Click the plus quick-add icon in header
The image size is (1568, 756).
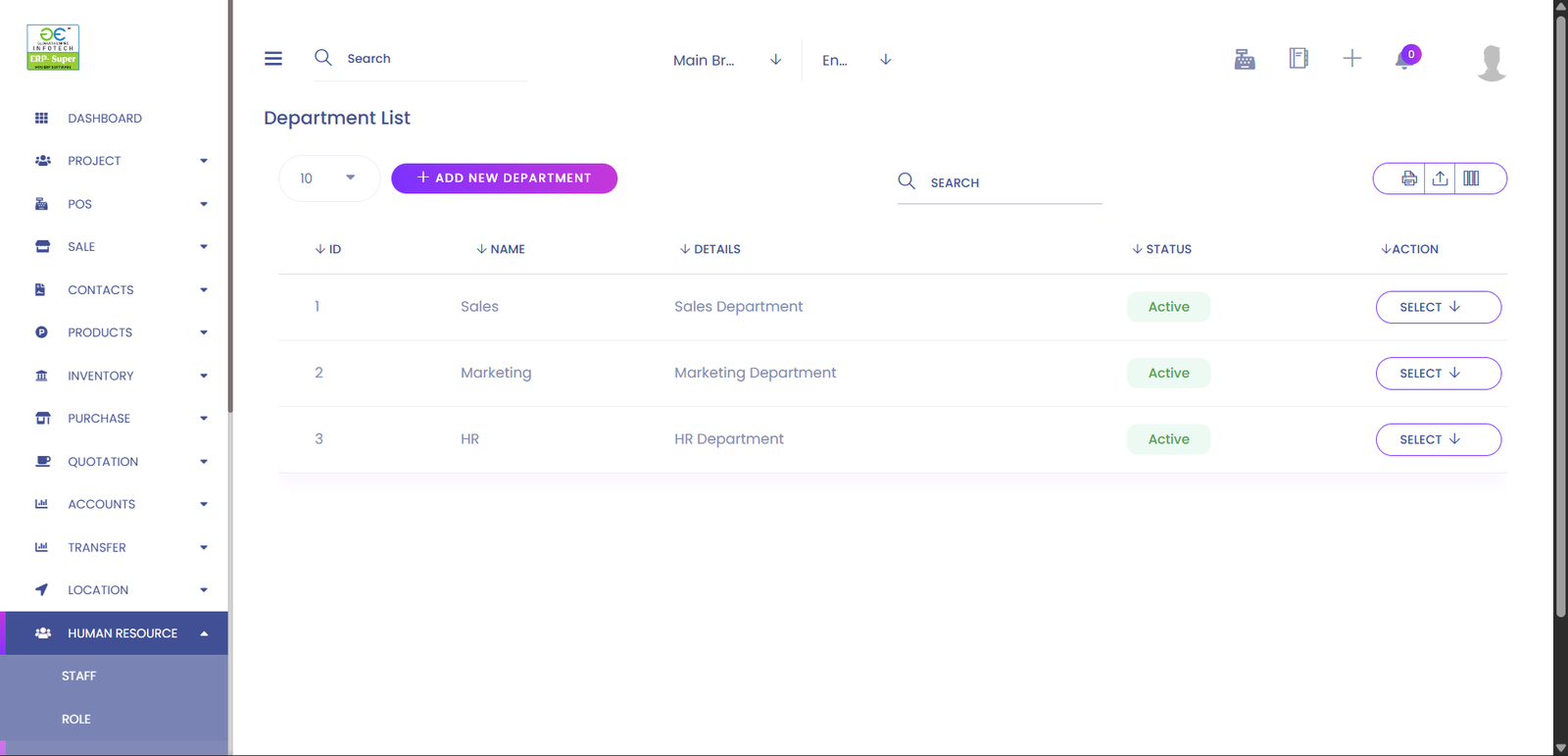(x=1351, y=59)
